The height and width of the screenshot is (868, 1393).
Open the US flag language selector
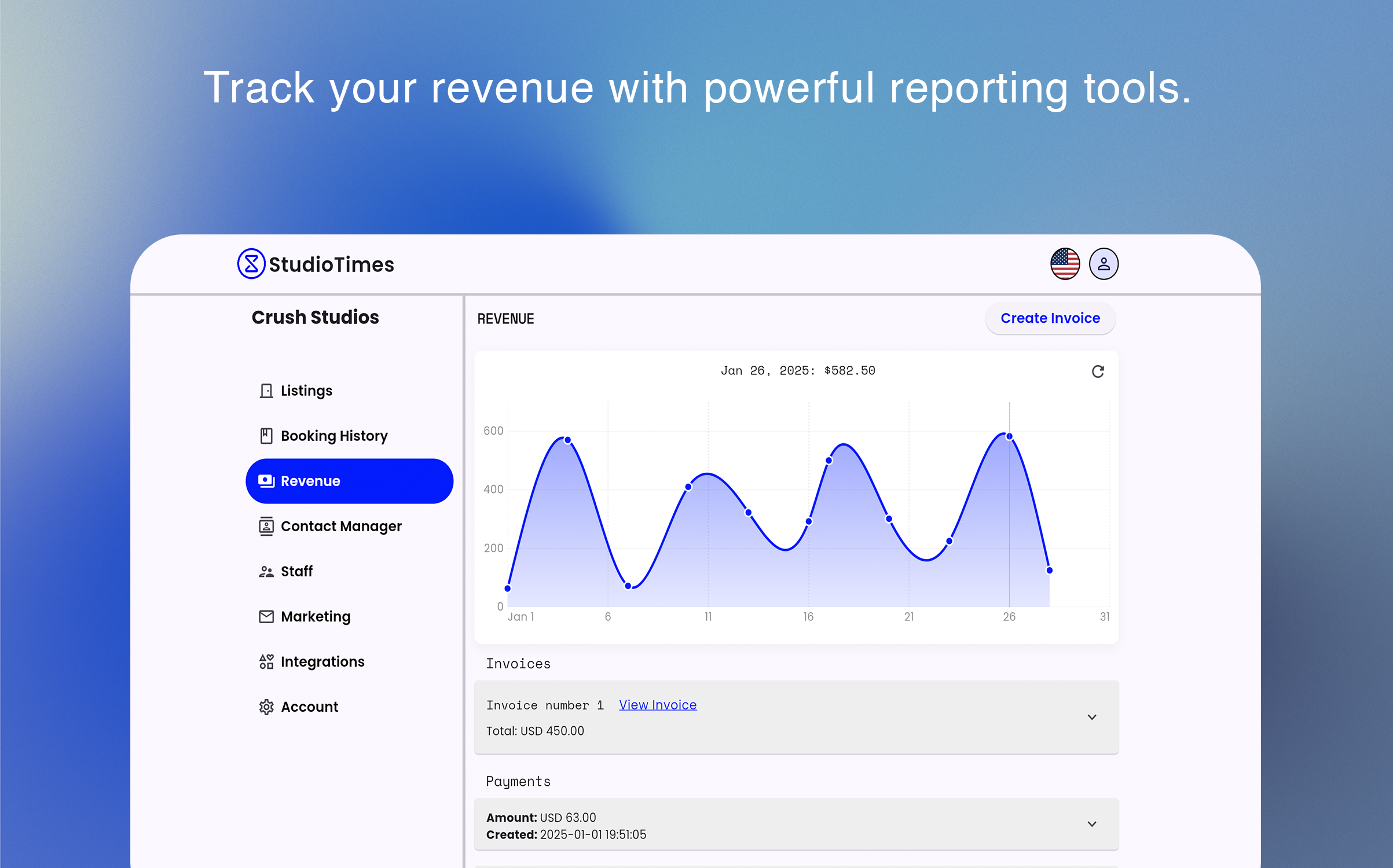(x=1065, y=264)
